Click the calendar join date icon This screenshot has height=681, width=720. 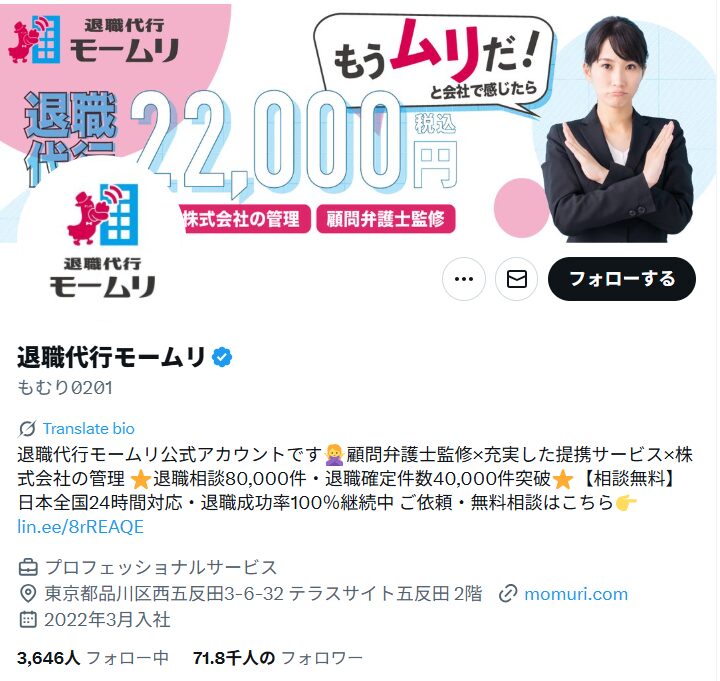(x=28, y=620)
